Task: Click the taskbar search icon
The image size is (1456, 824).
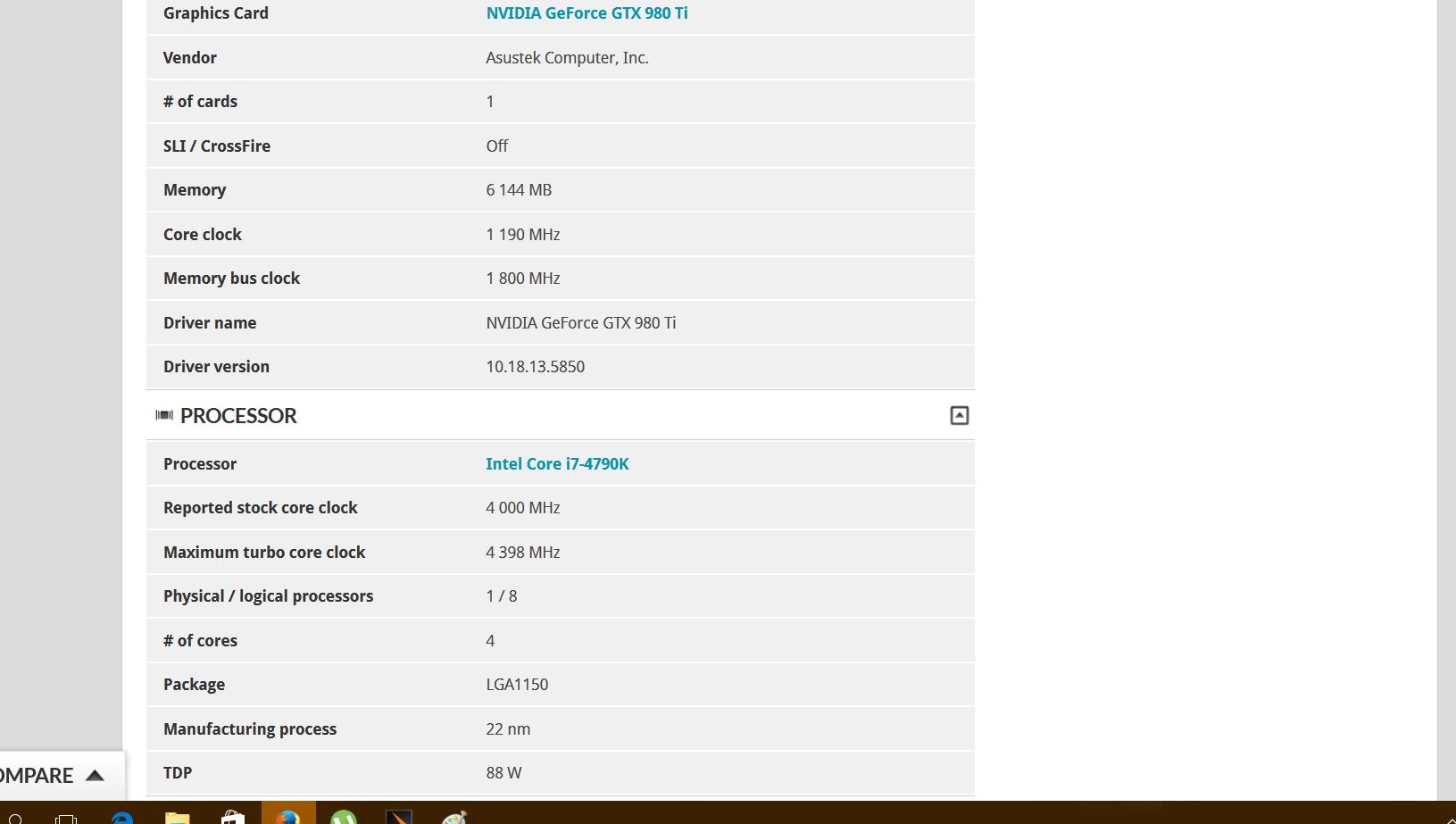Action: 15,819
